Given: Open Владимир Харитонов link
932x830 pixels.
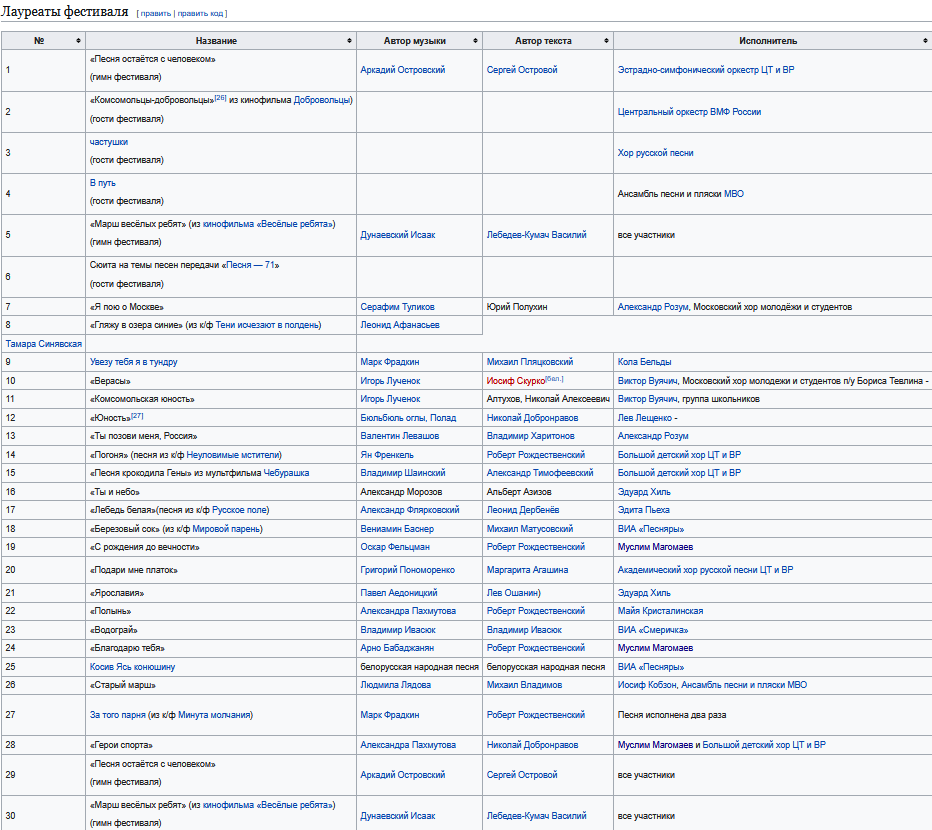Looking at the screenshot, I should [530, 436].
